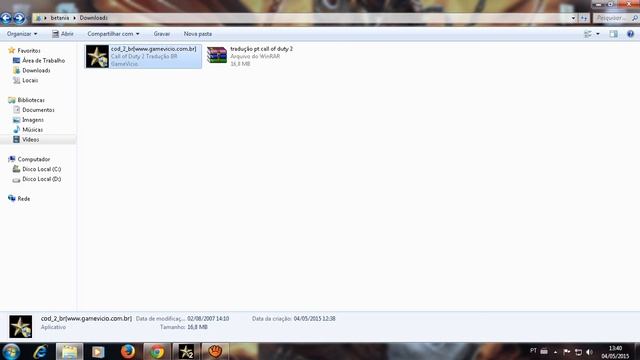Click the star preview icon in details pane
Screen dimensions: 640x360
click(20, 327)
